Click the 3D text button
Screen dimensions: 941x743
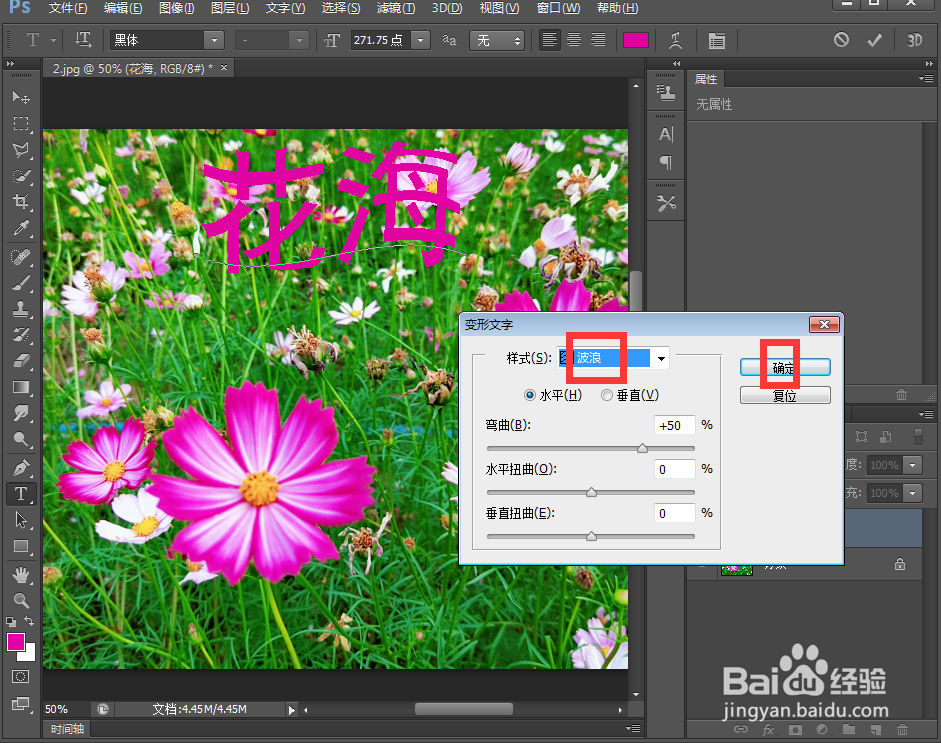pyautogui.click(x=915, y=40)
